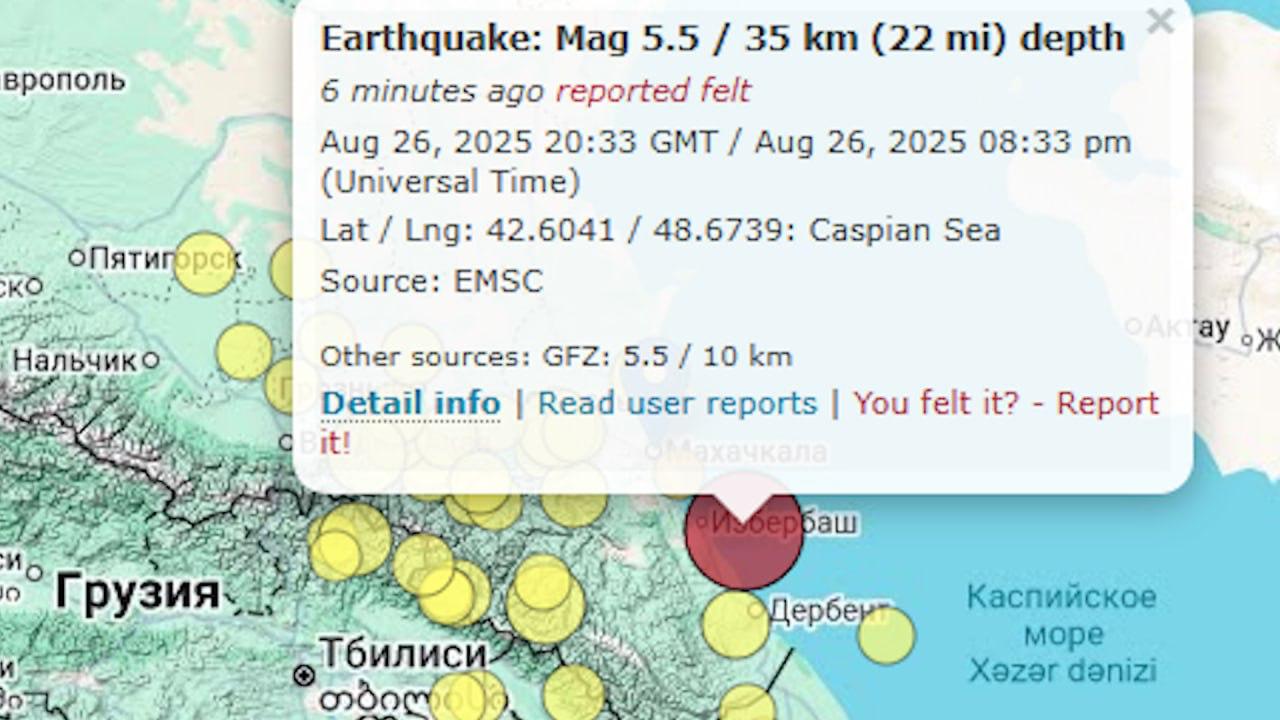
Task: Click the Каспийское море label
Action: (1061, 615)
